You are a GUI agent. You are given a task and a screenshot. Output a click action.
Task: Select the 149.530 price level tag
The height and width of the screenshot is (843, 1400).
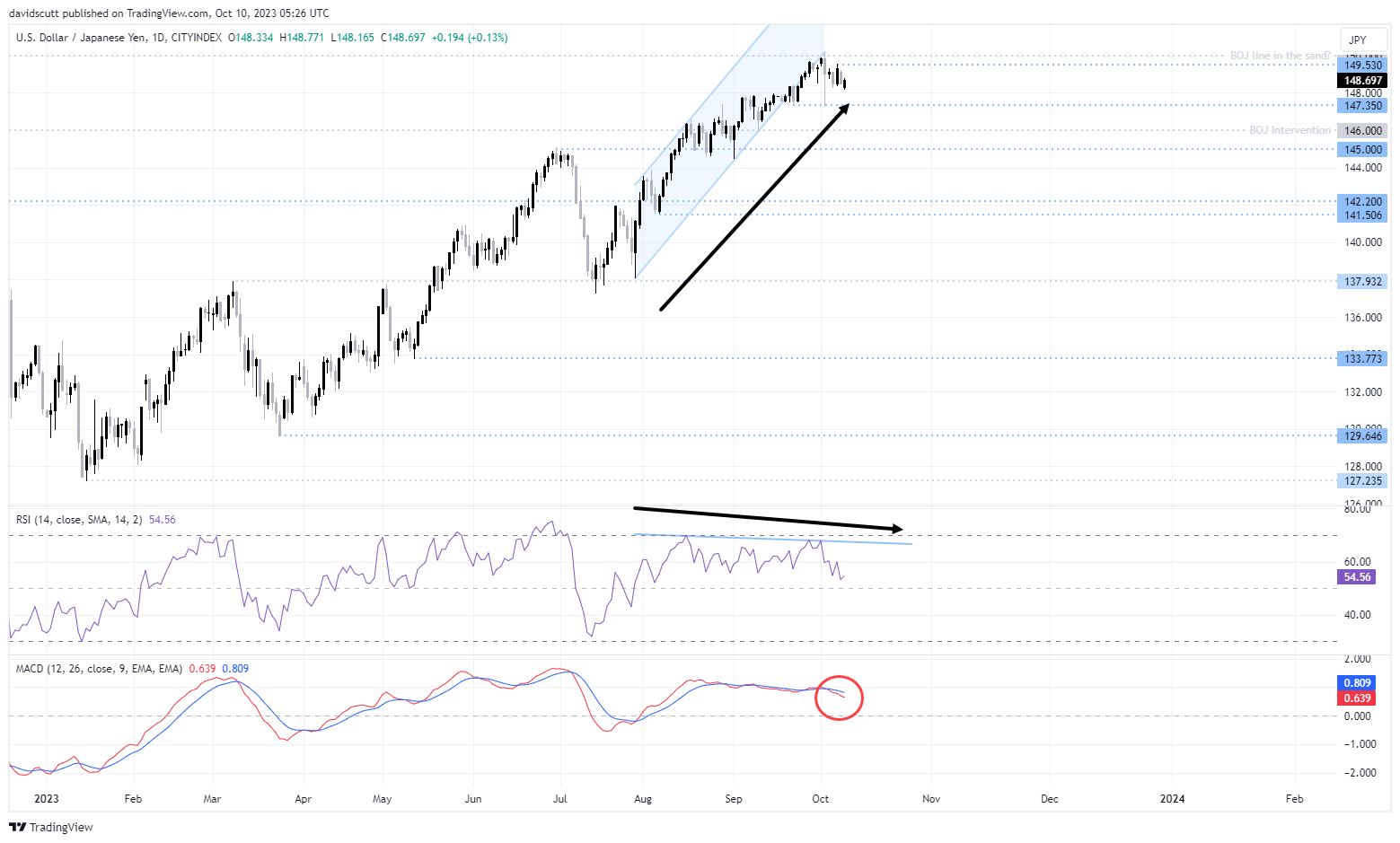(x=1362, y=66)
